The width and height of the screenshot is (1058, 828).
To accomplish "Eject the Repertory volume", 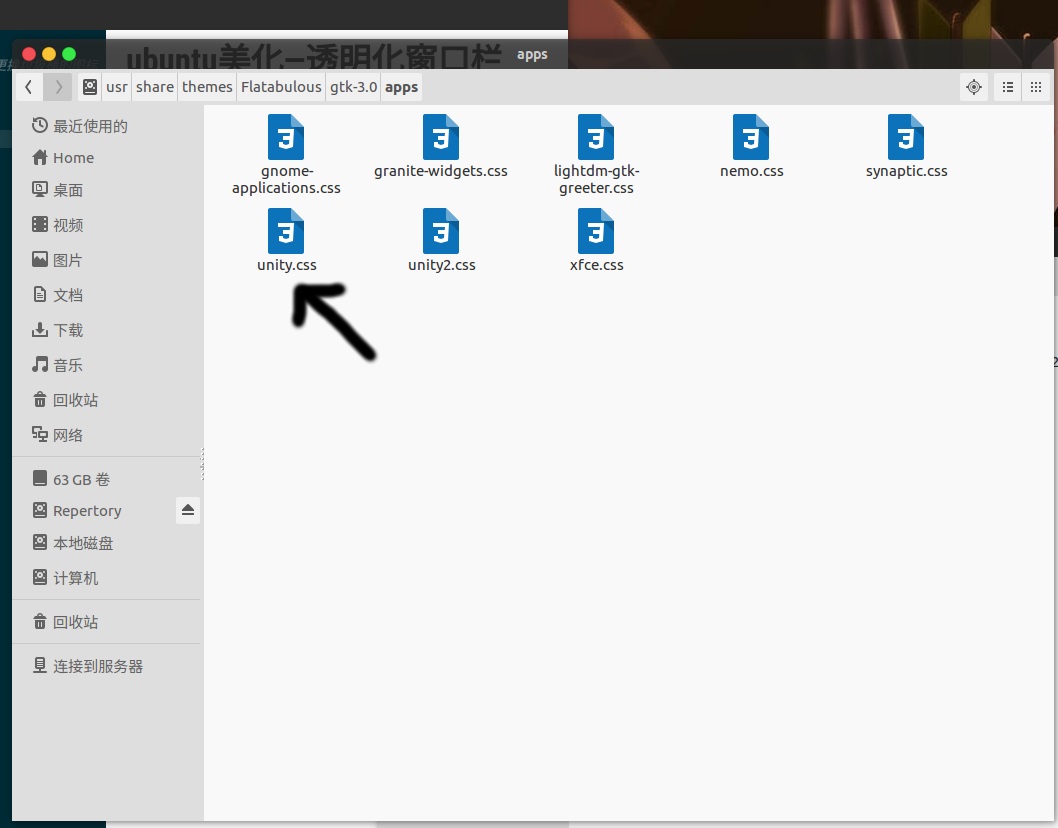I will [188, 510].
